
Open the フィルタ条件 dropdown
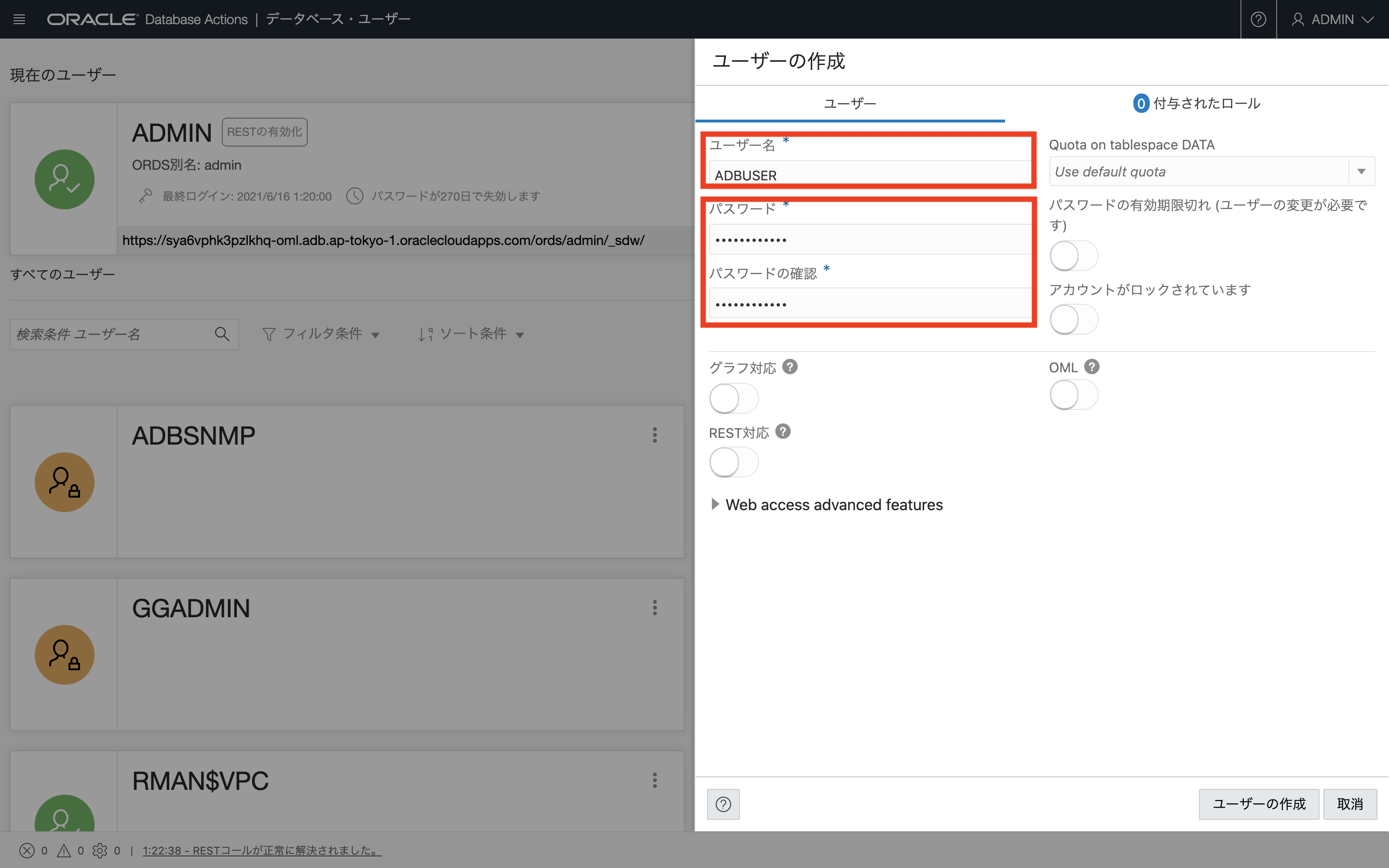click(x=320, y=334)
